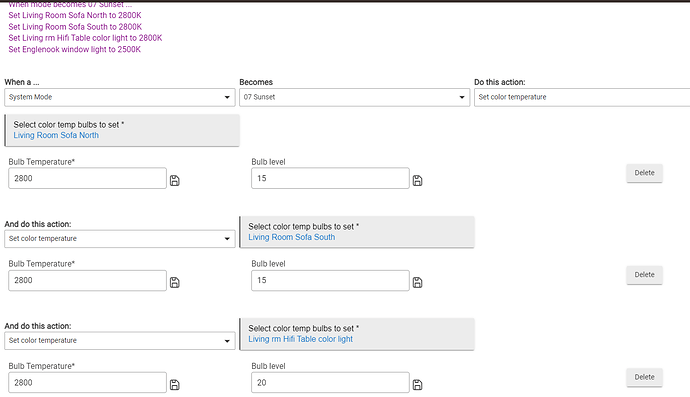Open Living rm Hifi Table color light selector
The height and width of the screenshot is (397, 690).
tap(357, 334)
